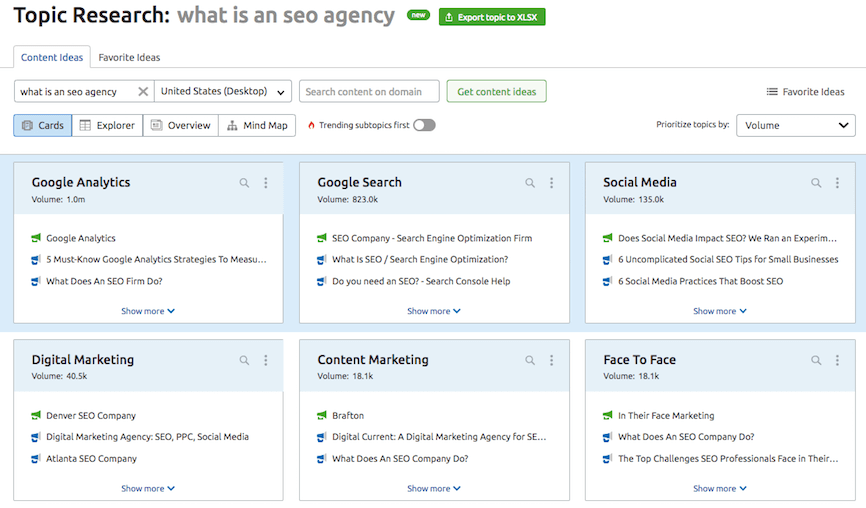Click the megaphone icon beside Do you need an SEO?
The image size is (866, 508).
322,281
